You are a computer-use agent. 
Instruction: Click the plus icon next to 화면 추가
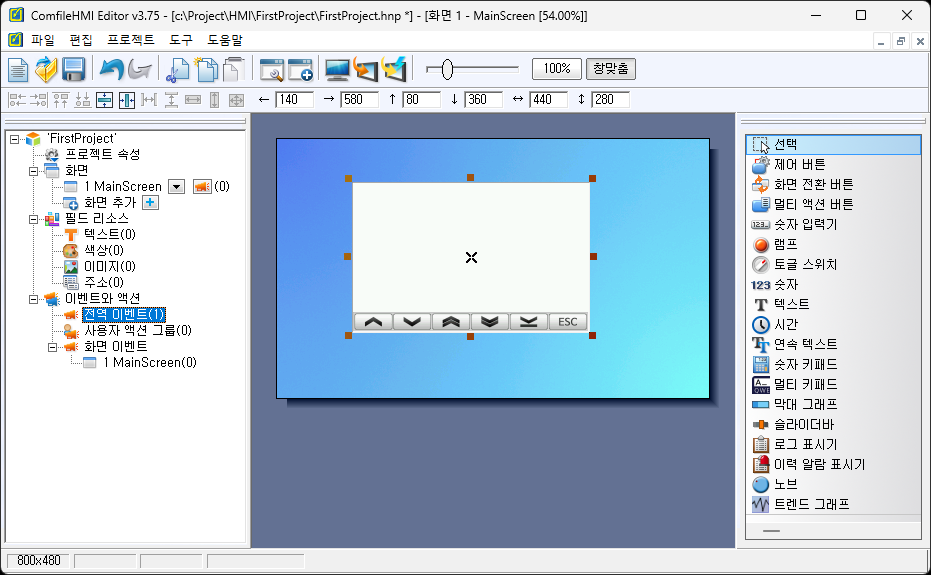click(150, 202)
